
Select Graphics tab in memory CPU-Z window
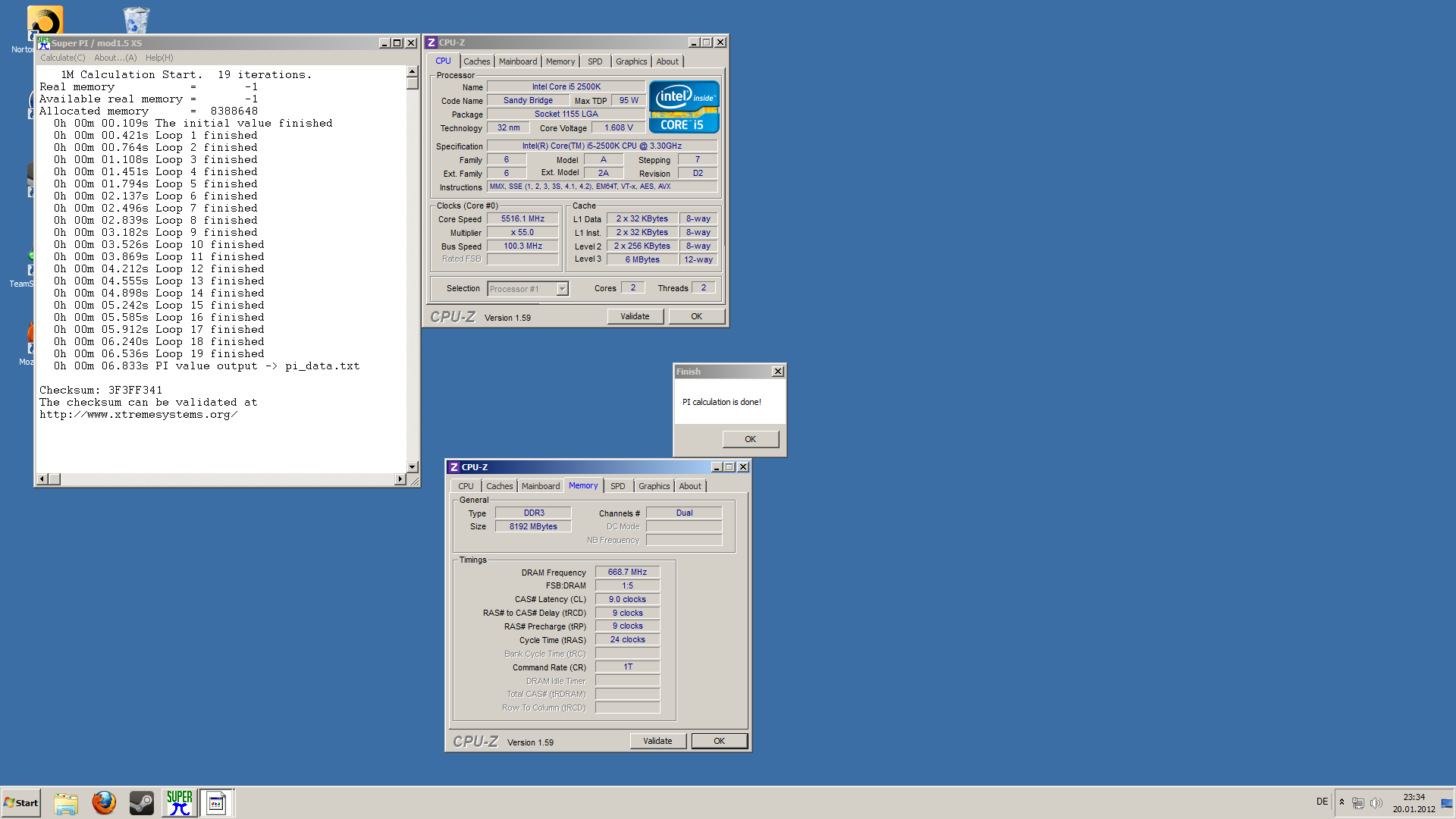[x=654, y=486]
